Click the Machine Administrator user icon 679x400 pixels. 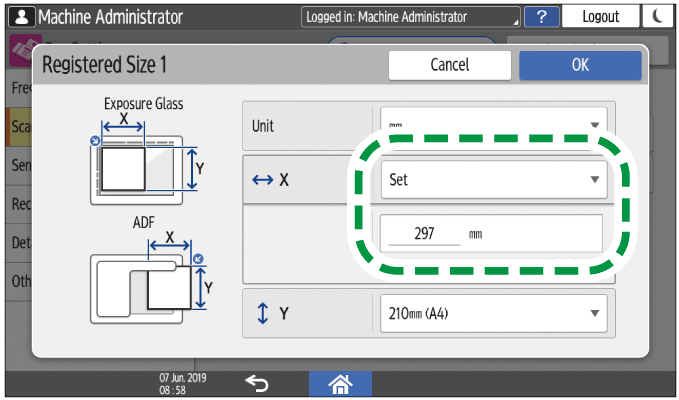pos(19,16)
